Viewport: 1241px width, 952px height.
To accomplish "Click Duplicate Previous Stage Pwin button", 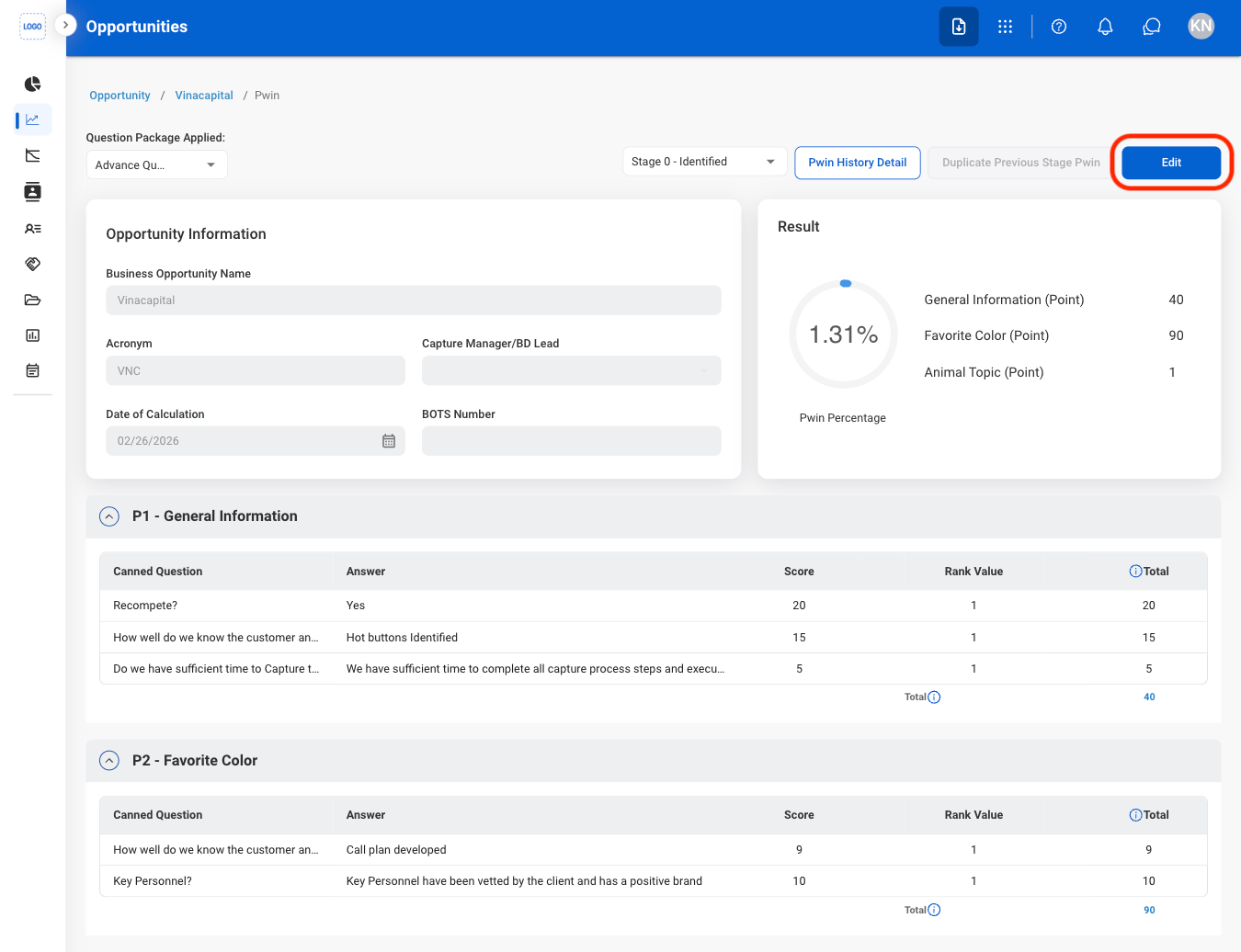I will pos(1020,163).
